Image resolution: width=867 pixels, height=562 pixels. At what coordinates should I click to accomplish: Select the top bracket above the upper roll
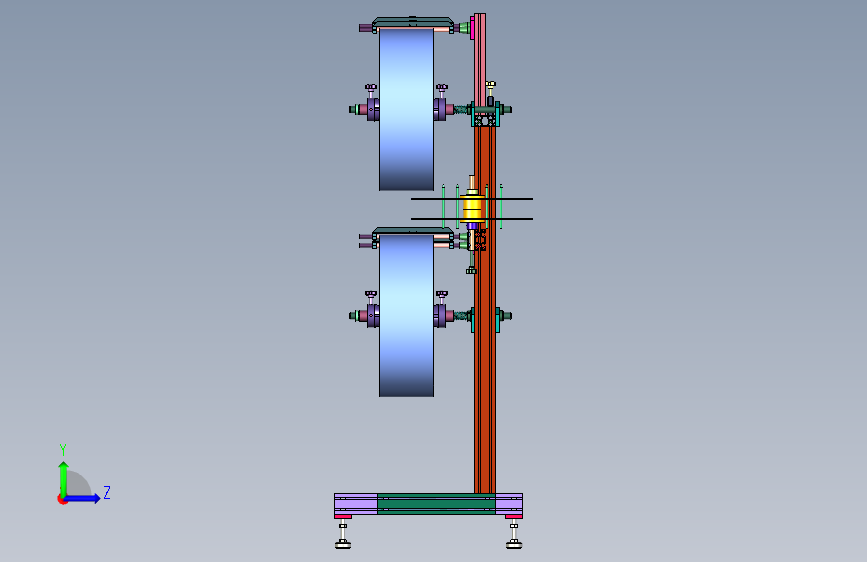click(413, 24)
